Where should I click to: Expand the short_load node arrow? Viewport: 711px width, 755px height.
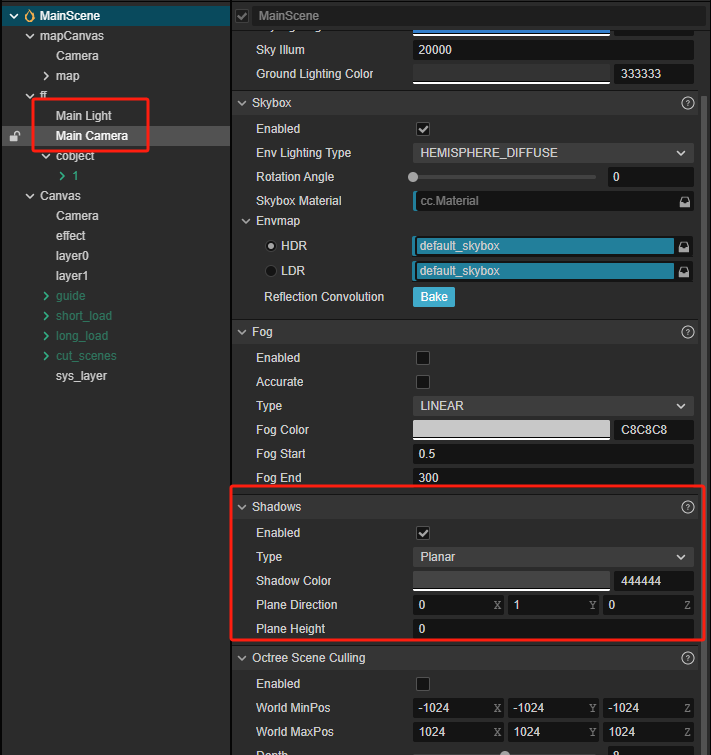click(x=46, y=316)
